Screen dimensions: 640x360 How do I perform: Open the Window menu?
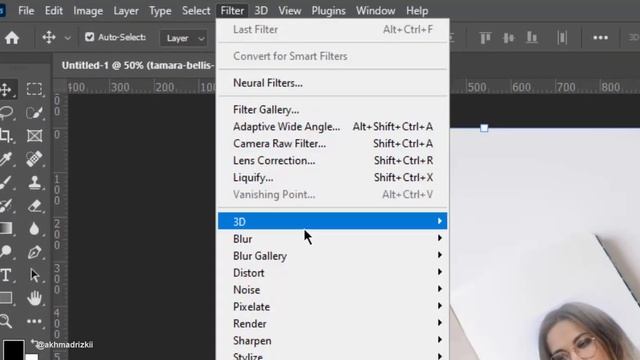click(x=376, y=11)
